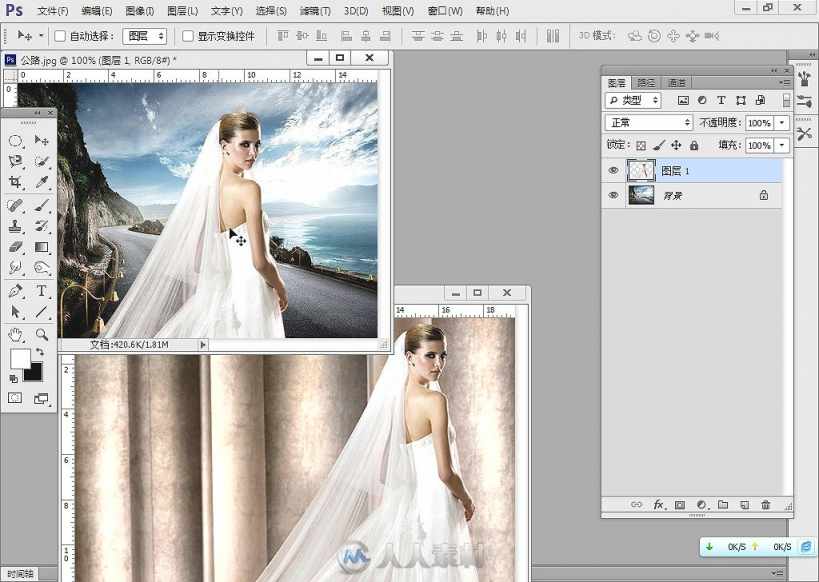819x582 pixels.
Task: Filter layers by pixel layers icon
Action: point(683,100)
